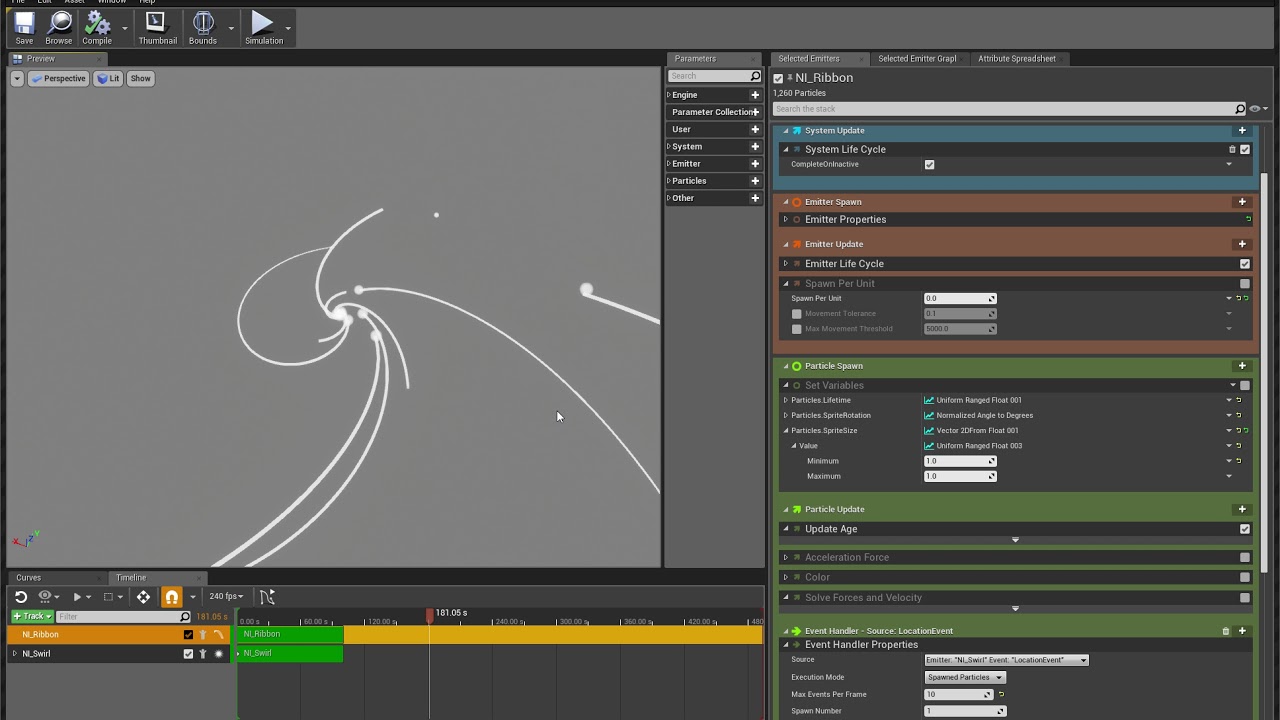The image size is (1280, 720).
Task: Open the 240 fps frame rate dropdown
Action: [x=226, y=597]
